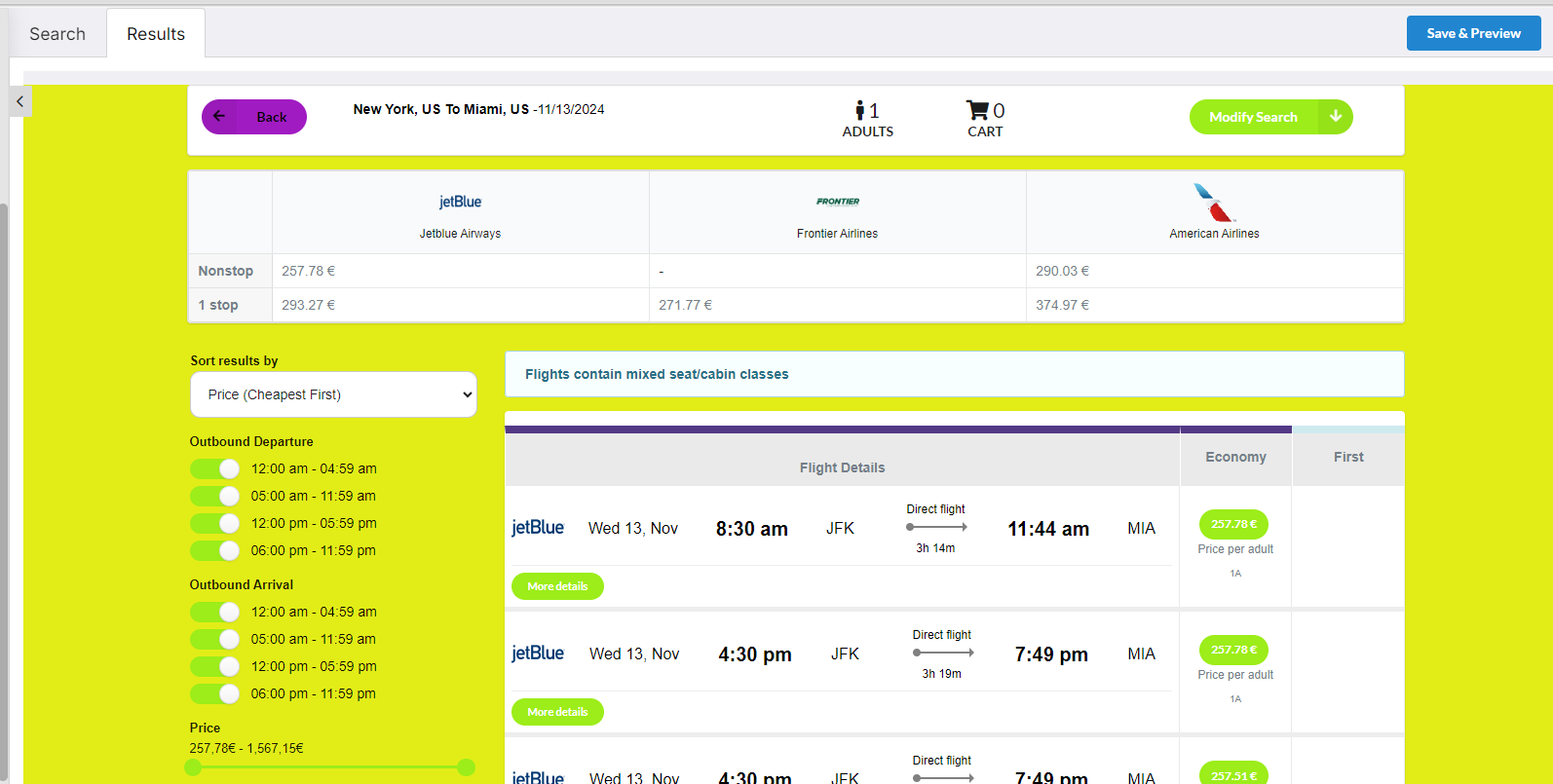Click jetBlue logo on 8:30 am flight
1553x784 pixels.
pos(538,528)
